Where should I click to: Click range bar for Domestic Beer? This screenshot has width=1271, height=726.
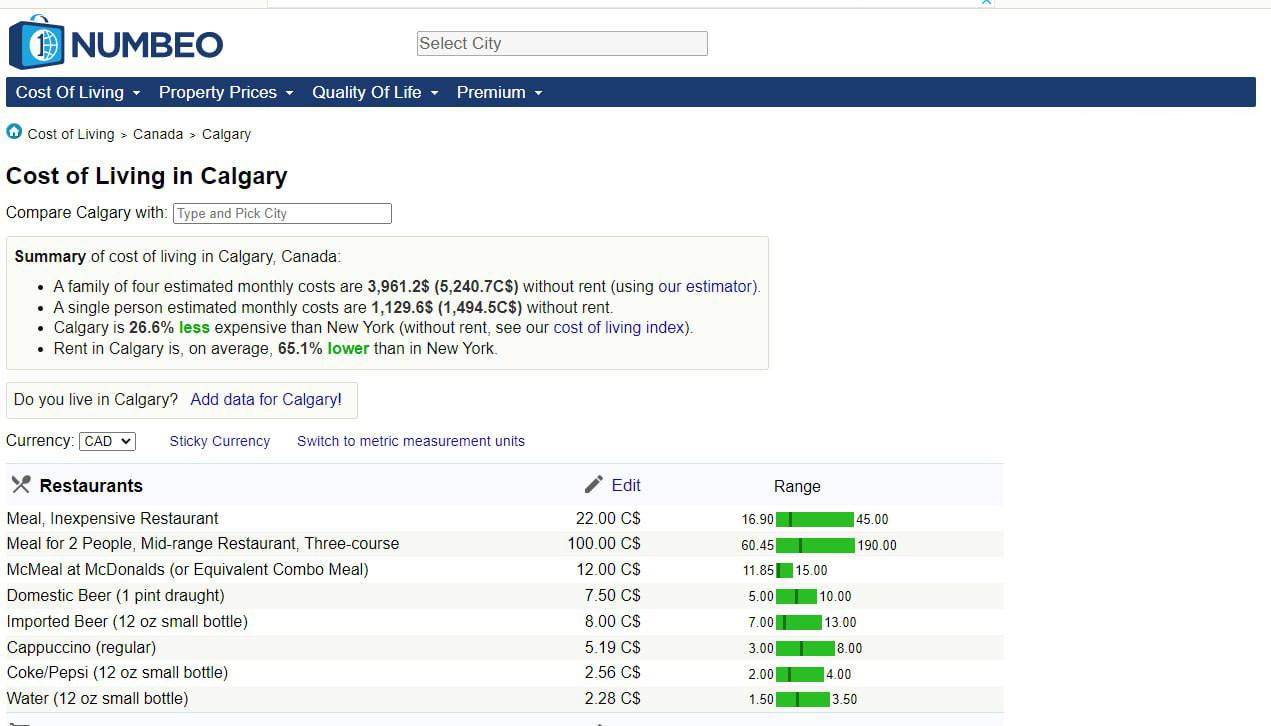[x=796, y=596]
